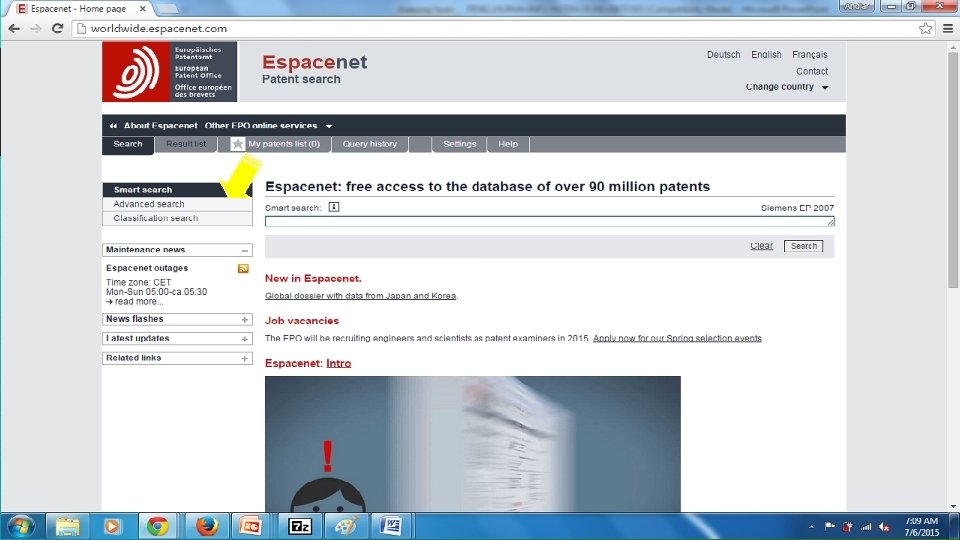The image size is (960, 540).
Task: Open the Help tab
Action: 508,144
